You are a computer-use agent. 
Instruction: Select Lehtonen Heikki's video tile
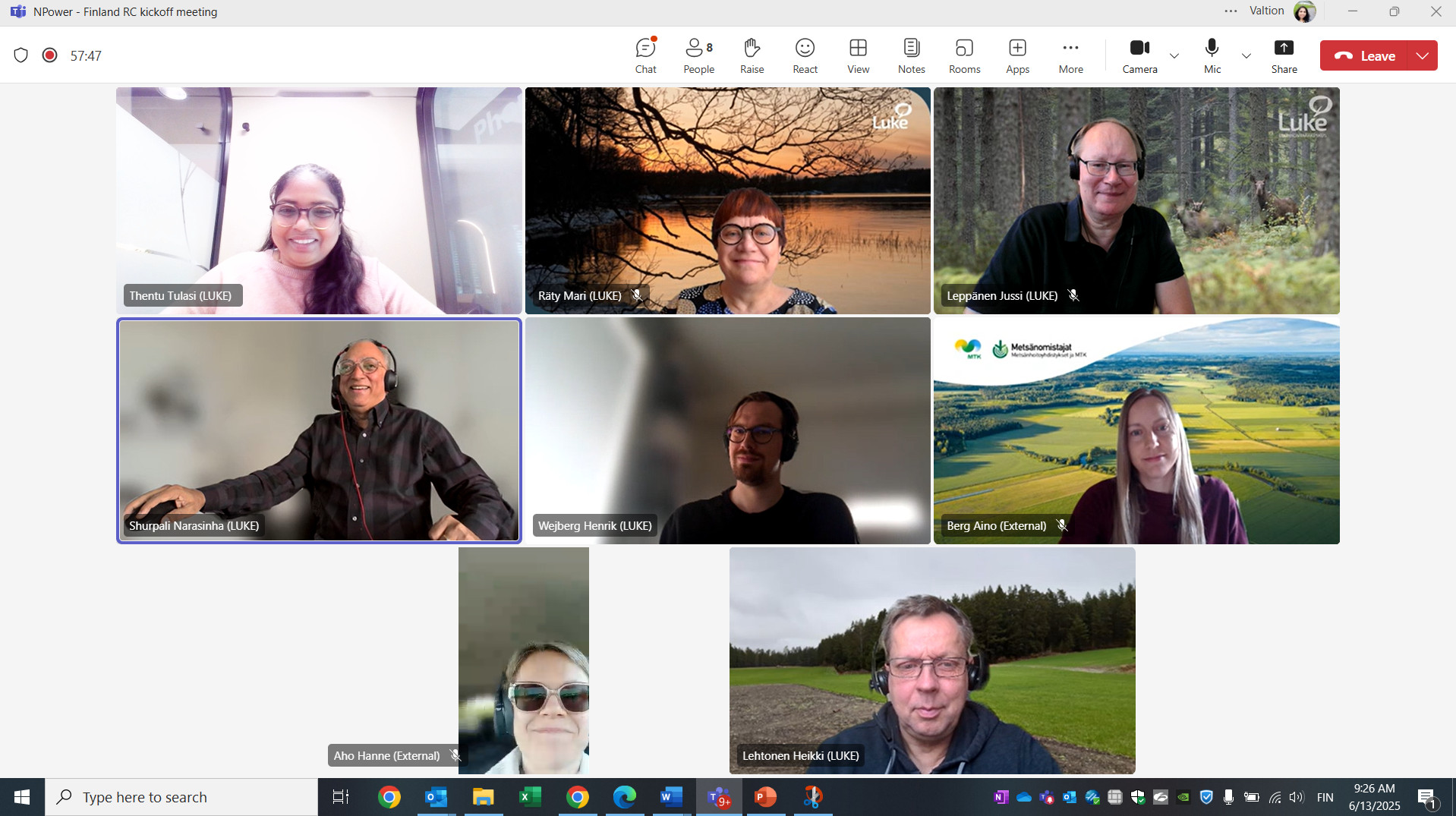[931, 660]
